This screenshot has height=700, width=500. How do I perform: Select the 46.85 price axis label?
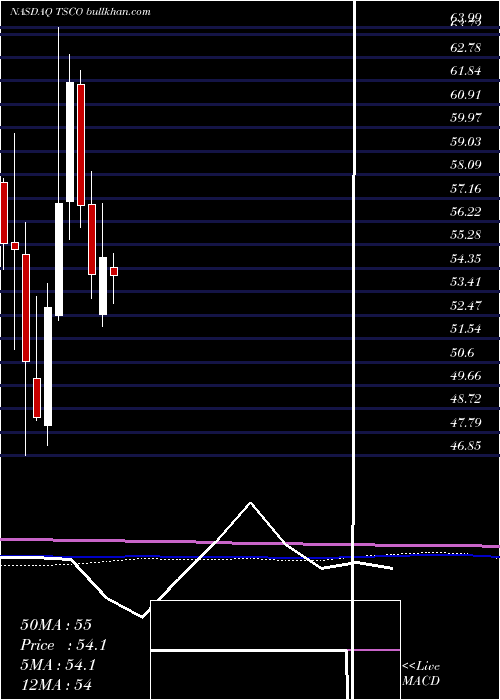(466, 446)
